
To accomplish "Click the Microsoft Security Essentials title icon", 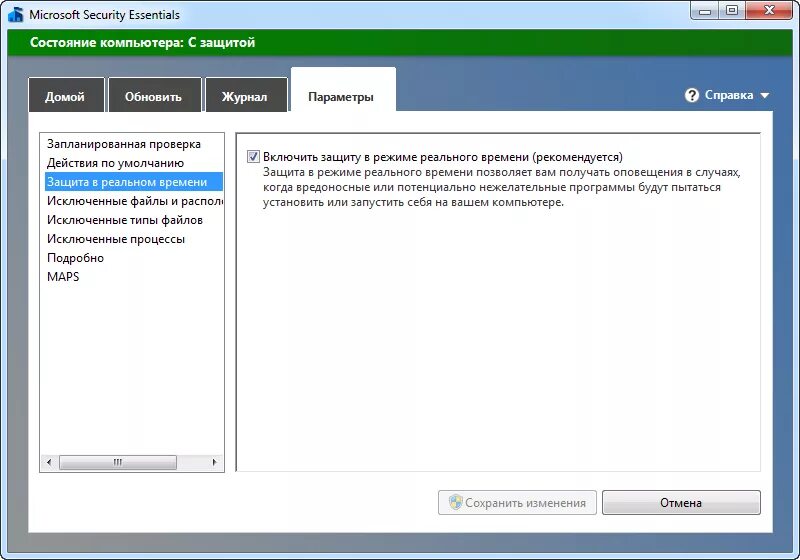I will (x=16, y=14).
